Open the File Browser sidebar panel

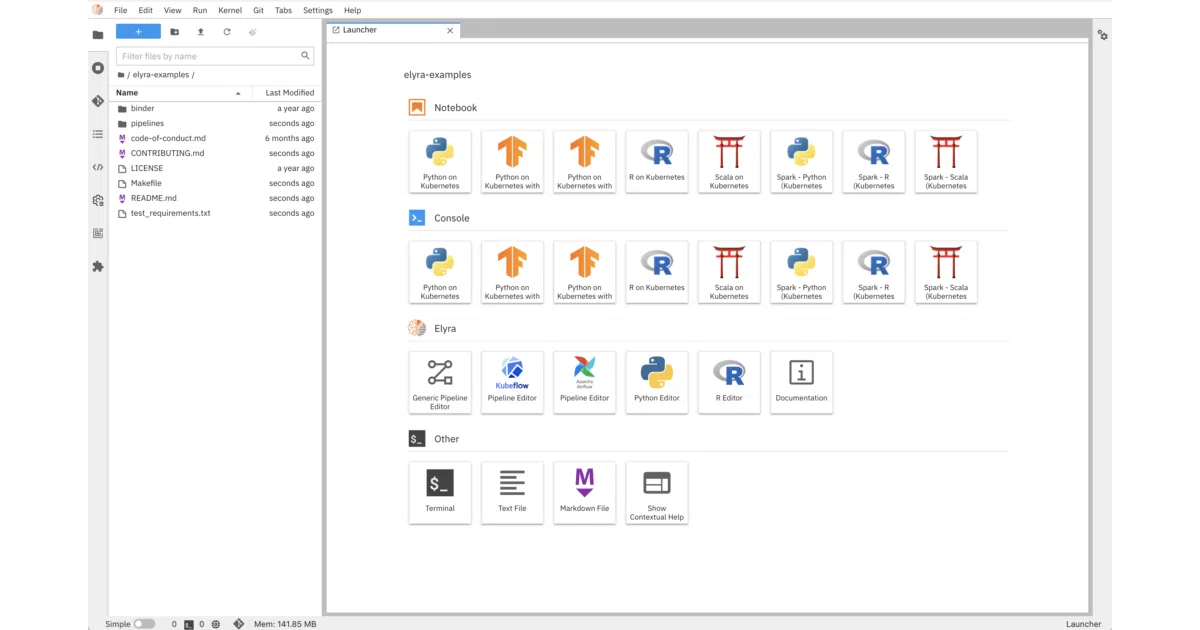[x=98, y=35]
